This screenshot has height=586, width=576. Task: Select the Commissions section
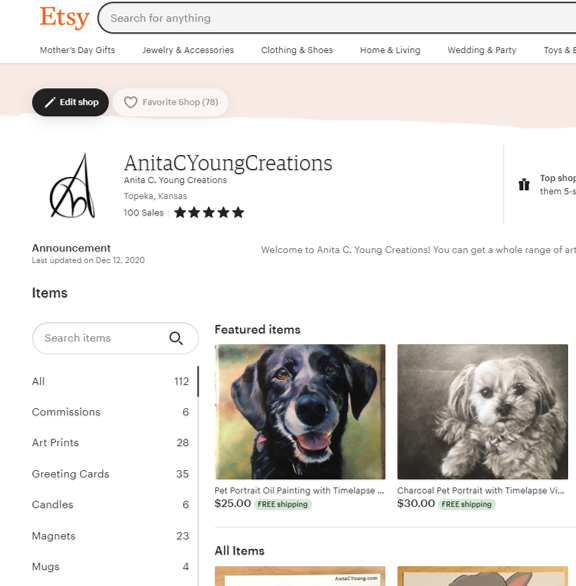point(111,412)
